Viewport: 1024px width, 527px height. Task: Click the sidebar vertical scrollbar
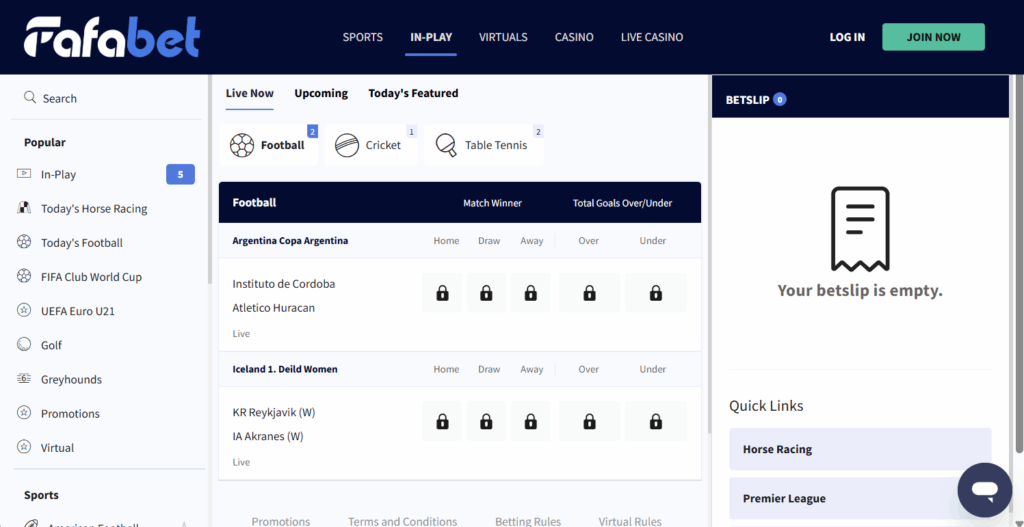pos(209,180)
